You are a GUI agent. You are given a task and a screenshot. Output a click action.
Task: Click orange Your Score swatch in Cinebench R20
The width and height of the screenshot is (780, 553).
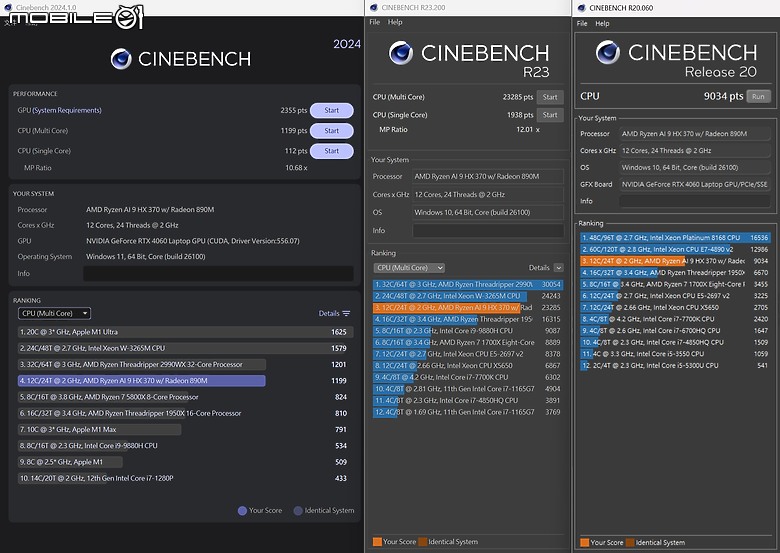click(585, 543)
